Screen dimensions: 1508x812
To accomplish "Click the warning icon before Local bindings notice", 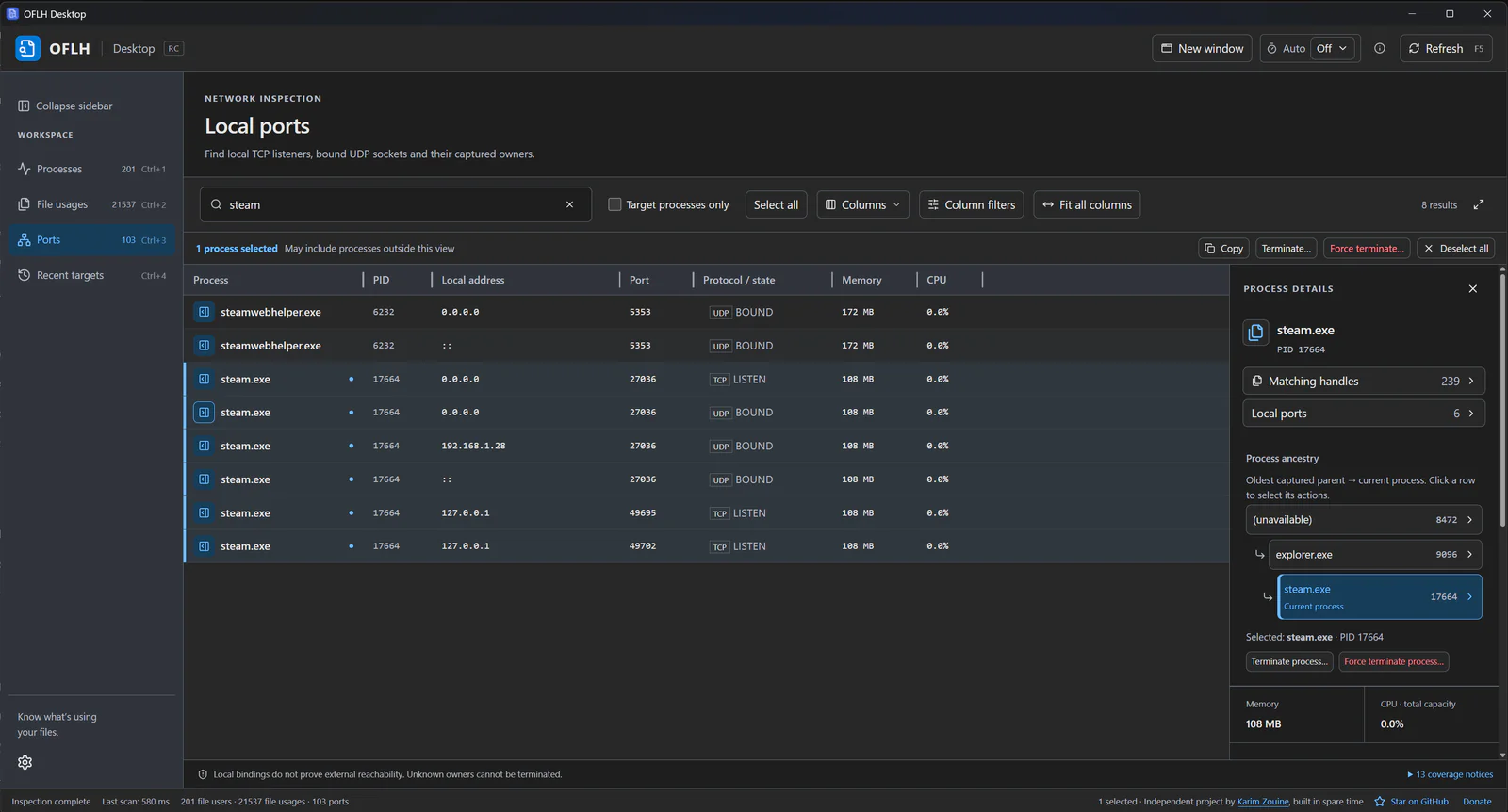I will 203,774.
